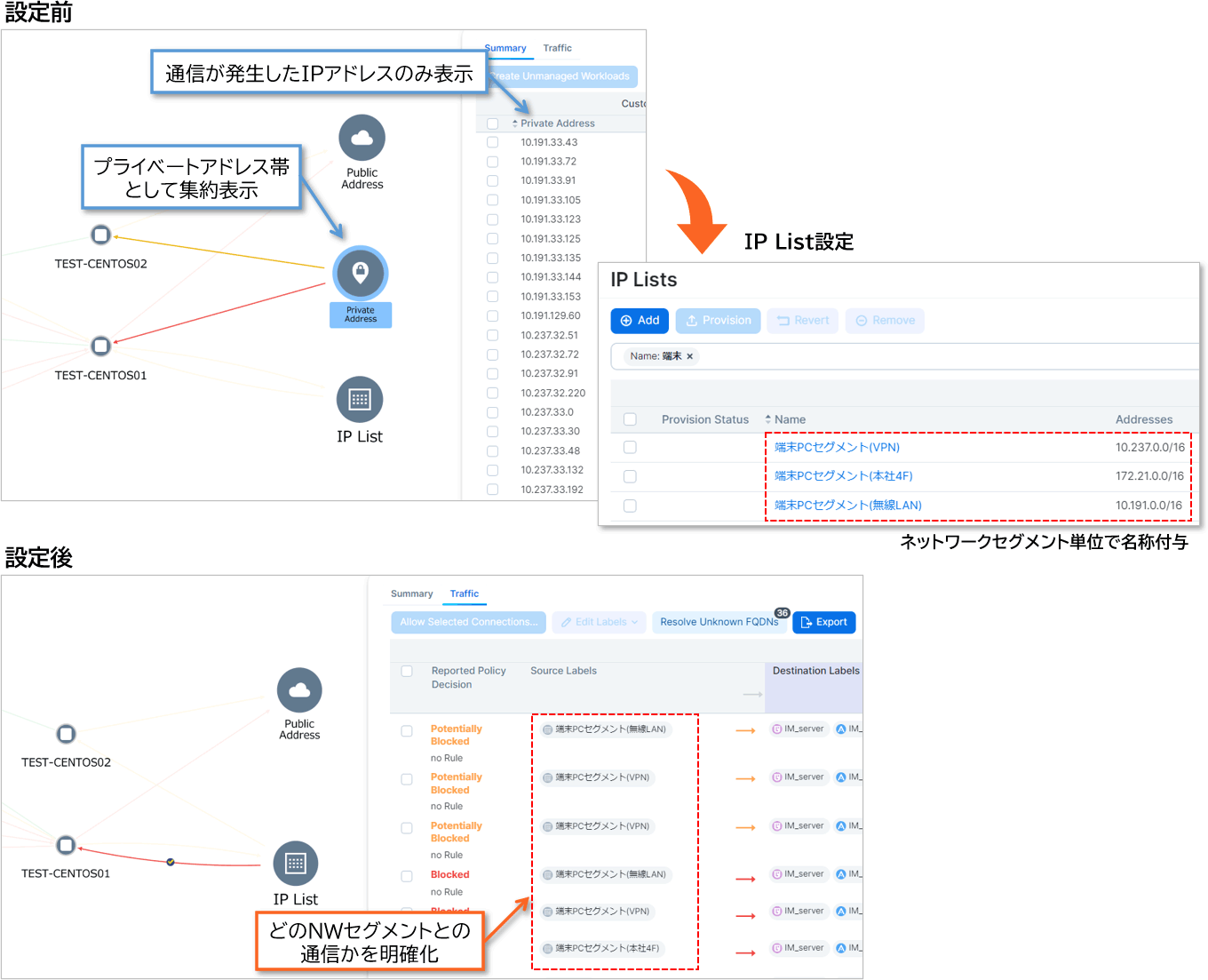Viewport: 1208px width, 980px height.
Task: Click the Source Labels column header
Action: click(x=563, y=671)
